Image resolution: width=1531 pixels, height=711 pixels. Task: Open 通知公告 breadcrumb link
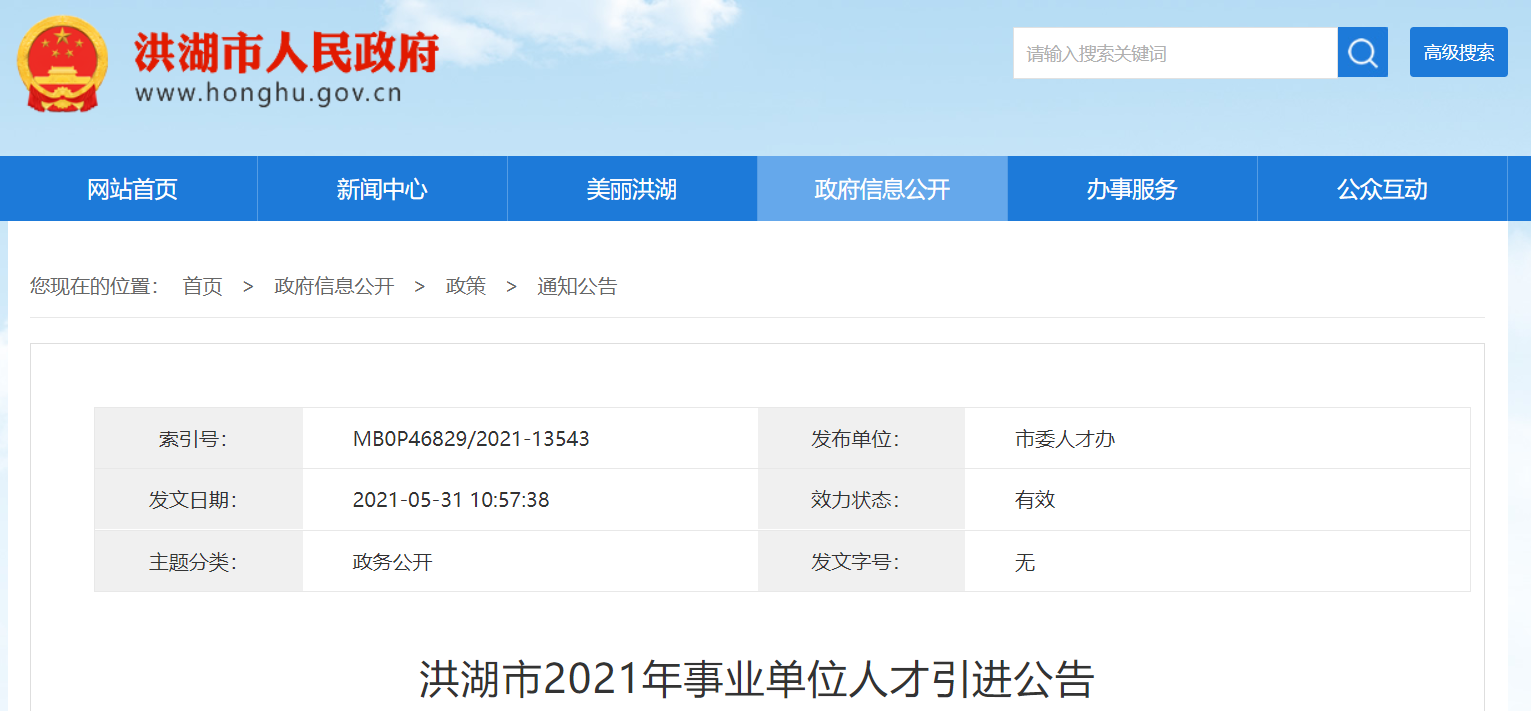point(577,287)
